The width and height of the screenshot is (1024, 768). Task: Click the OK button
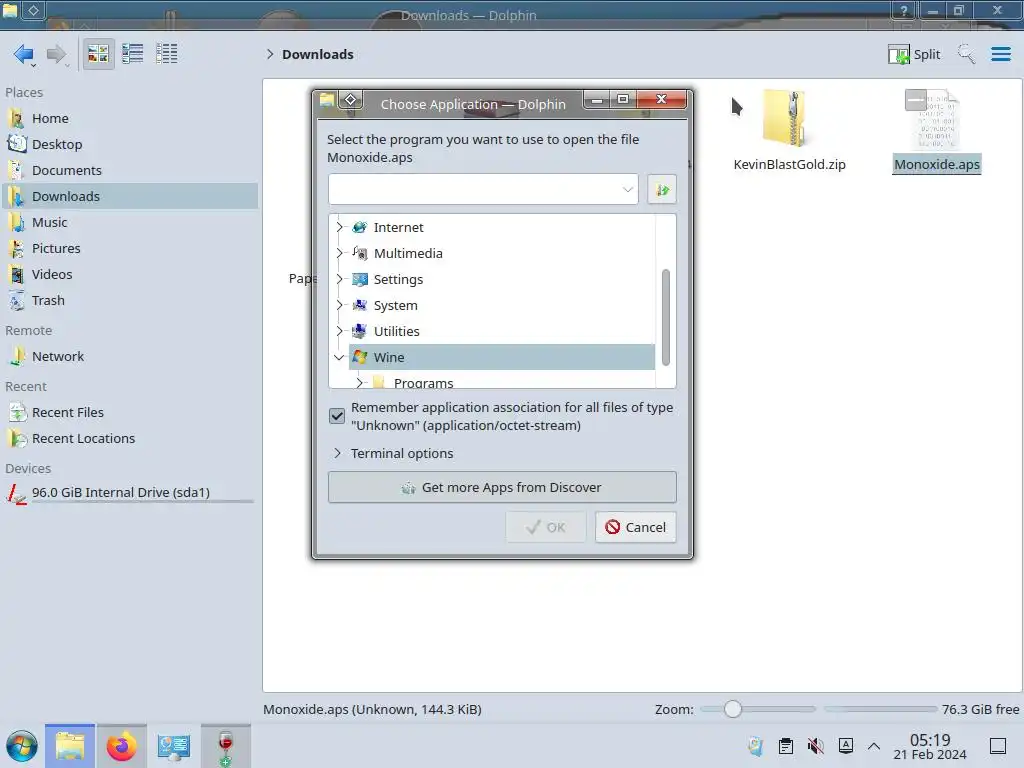coord(545,527)
